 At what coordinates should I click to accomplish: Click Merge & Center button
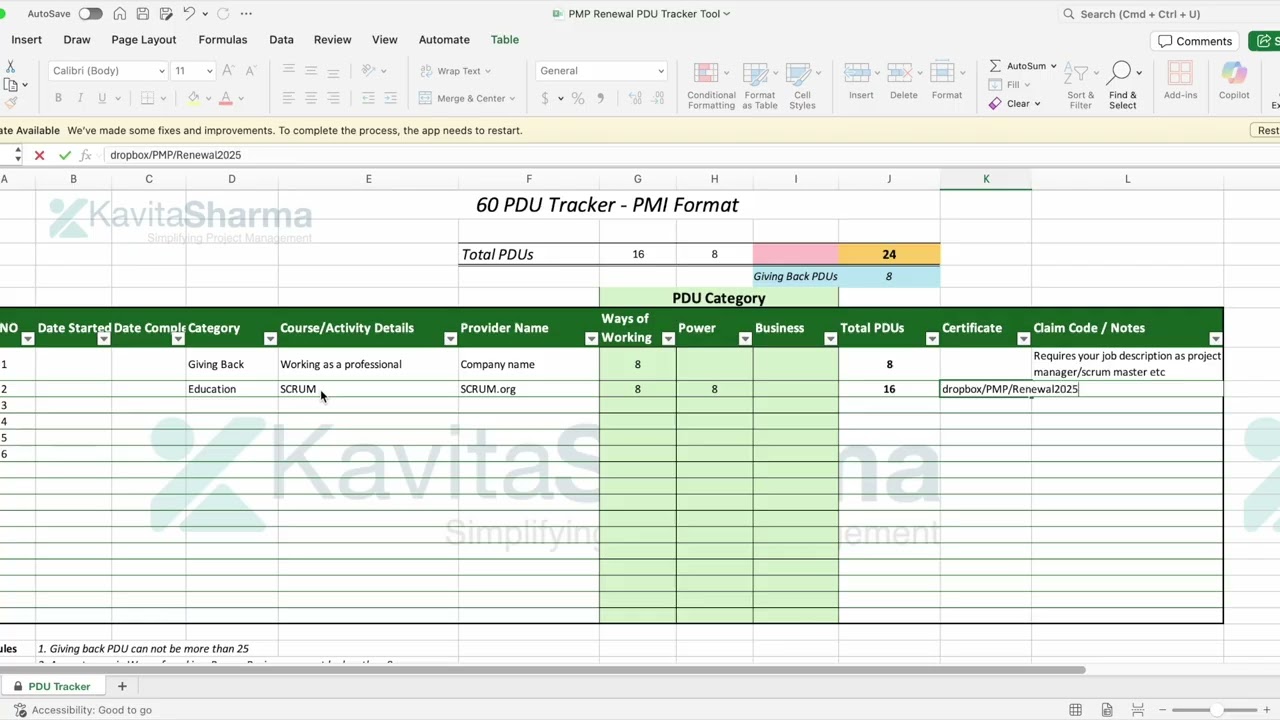click(466, 98)
